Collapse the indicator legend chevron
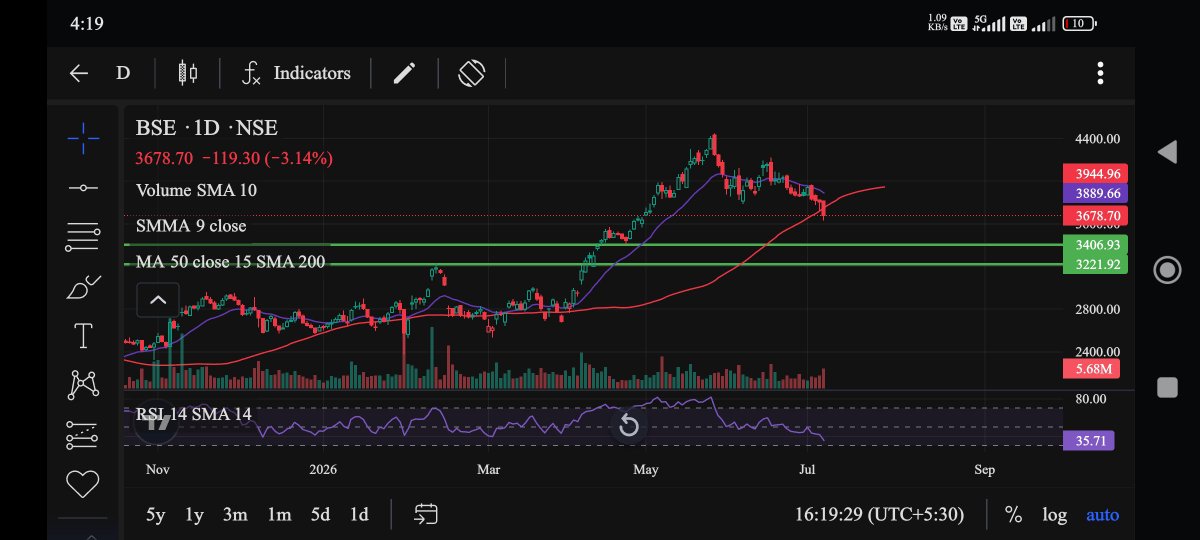 click(158, 299)
